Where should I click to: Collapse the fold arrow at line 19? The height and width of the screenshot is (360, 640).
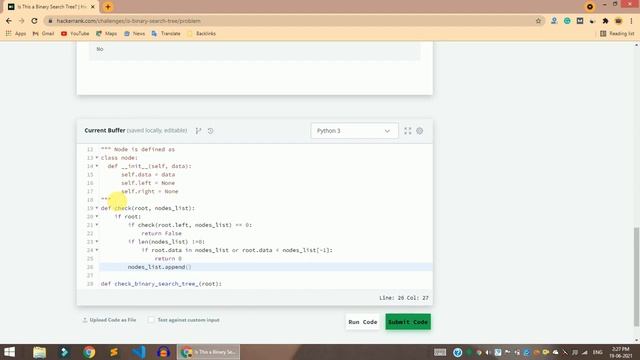click(97, 208)
